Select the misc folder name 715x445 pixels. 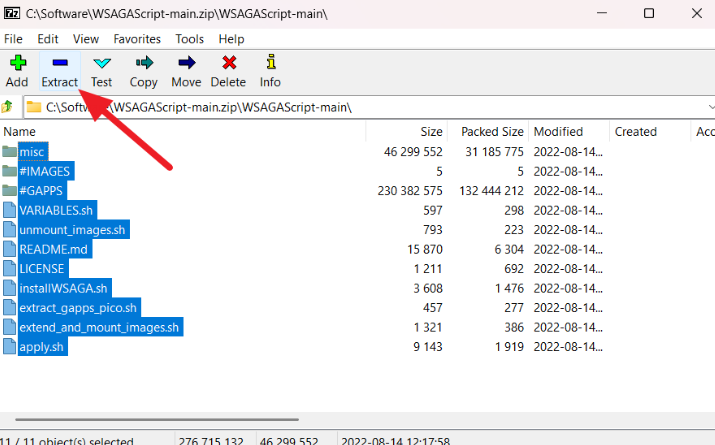click(32, 151)
